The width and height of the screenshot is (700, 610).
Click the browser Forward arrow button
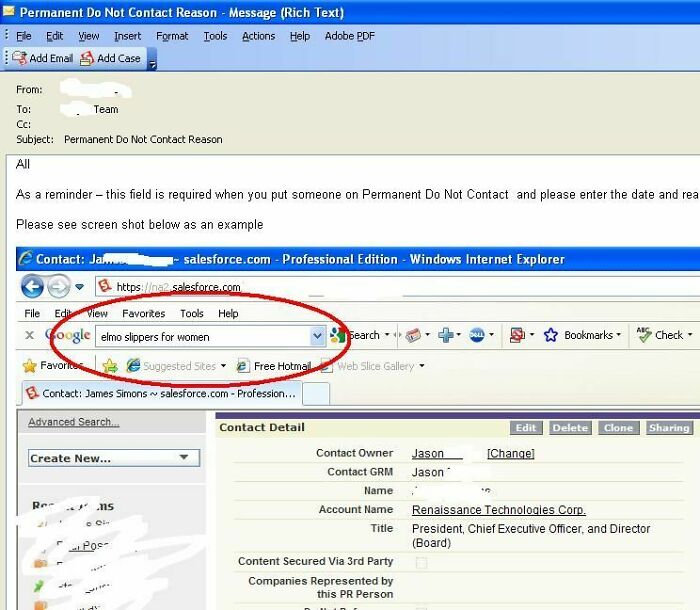coord(58,287)
